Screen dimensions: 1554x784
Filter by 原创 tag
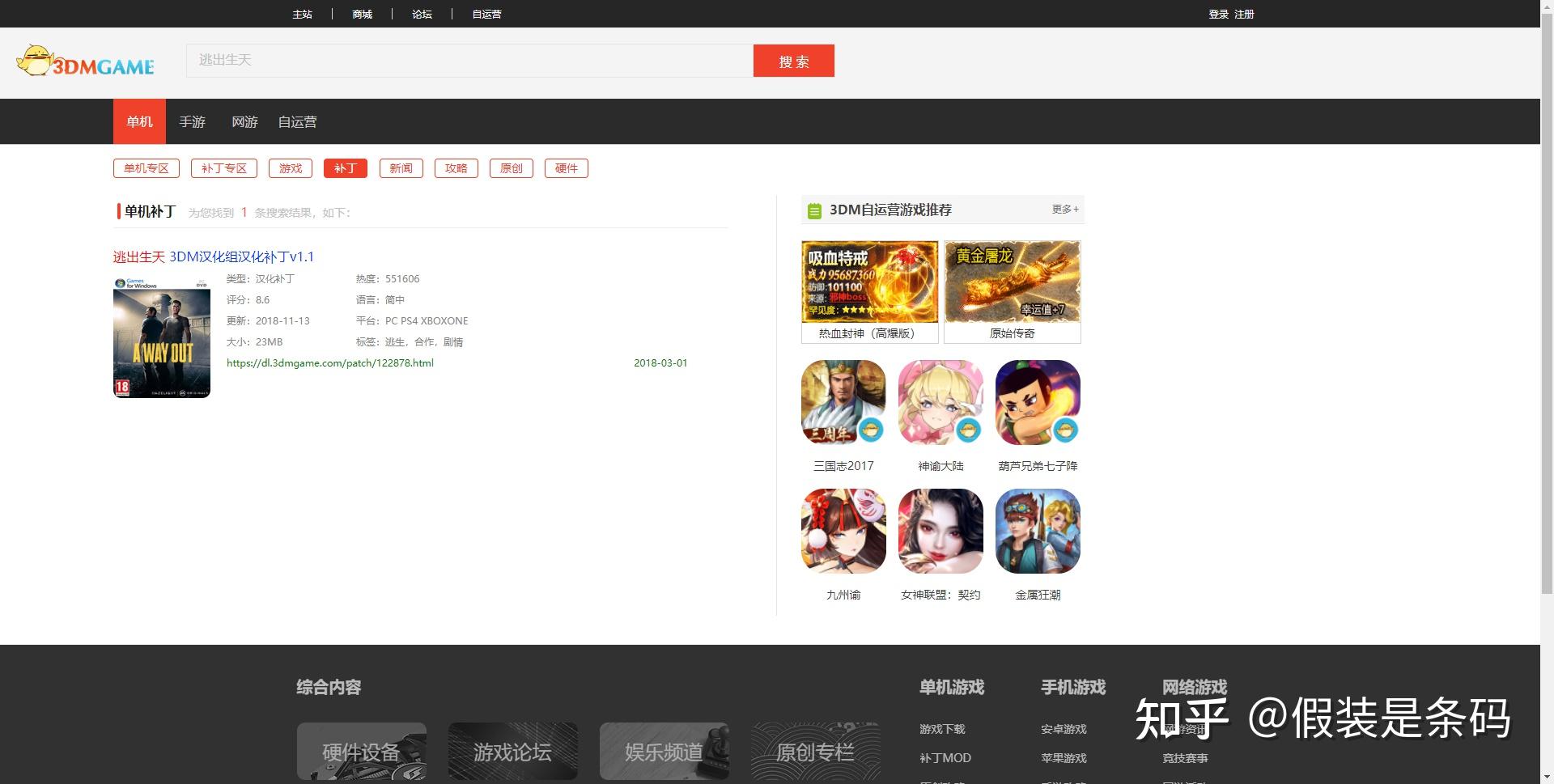pos(512,168)
